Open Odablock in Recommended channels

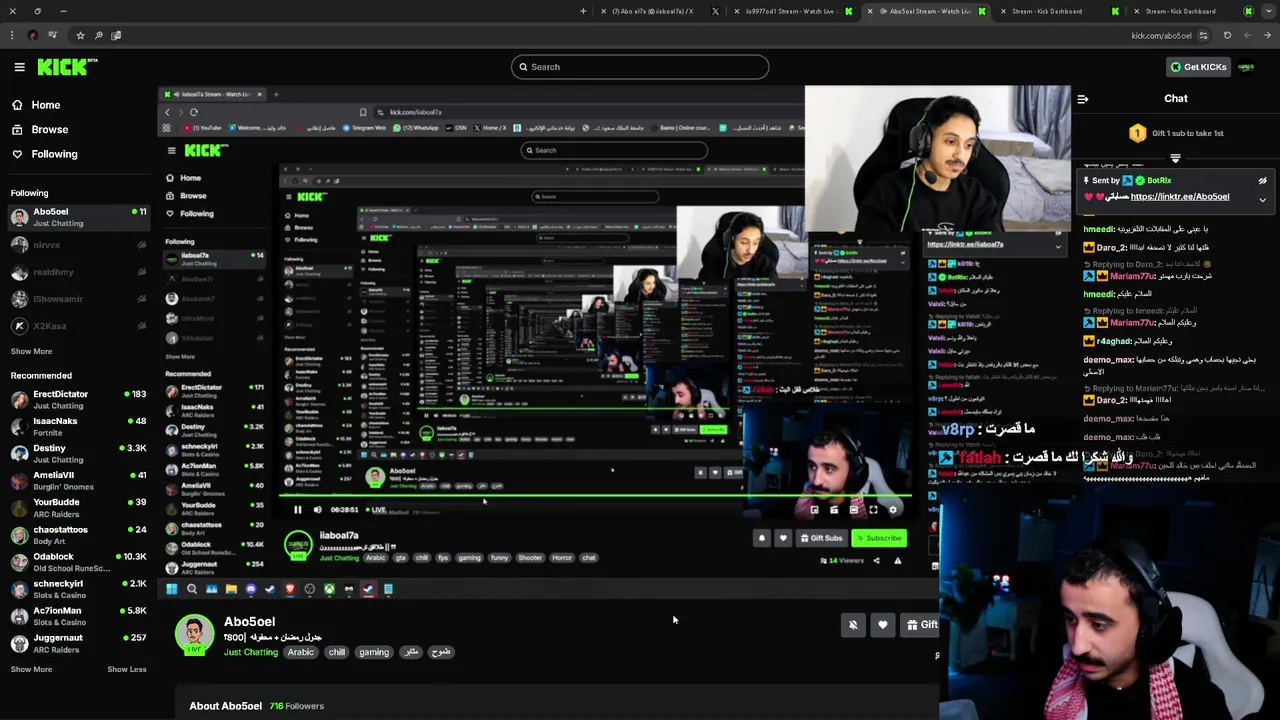pyautogui.click(x=78, y=562)
